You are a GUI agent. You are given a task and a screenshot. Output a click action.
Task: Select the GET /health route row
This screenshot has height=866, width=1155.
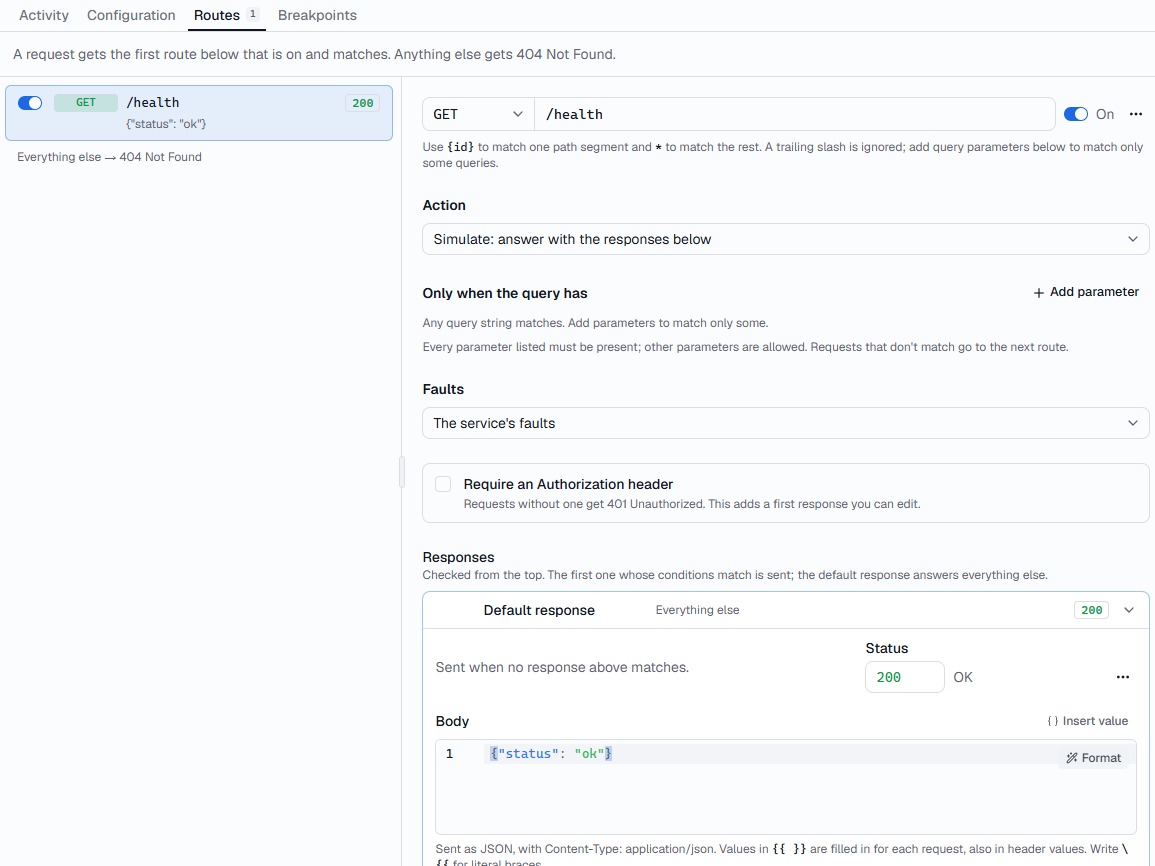(x=199, y=113)
